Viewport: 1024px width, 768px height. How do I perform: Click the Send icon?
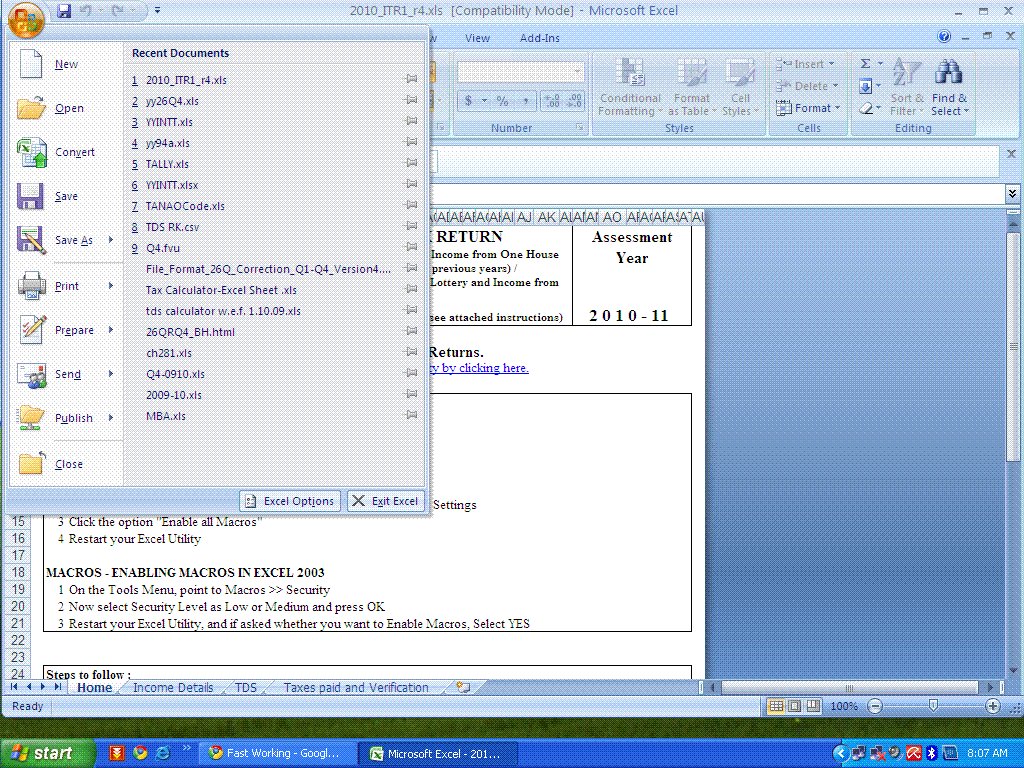31,374
